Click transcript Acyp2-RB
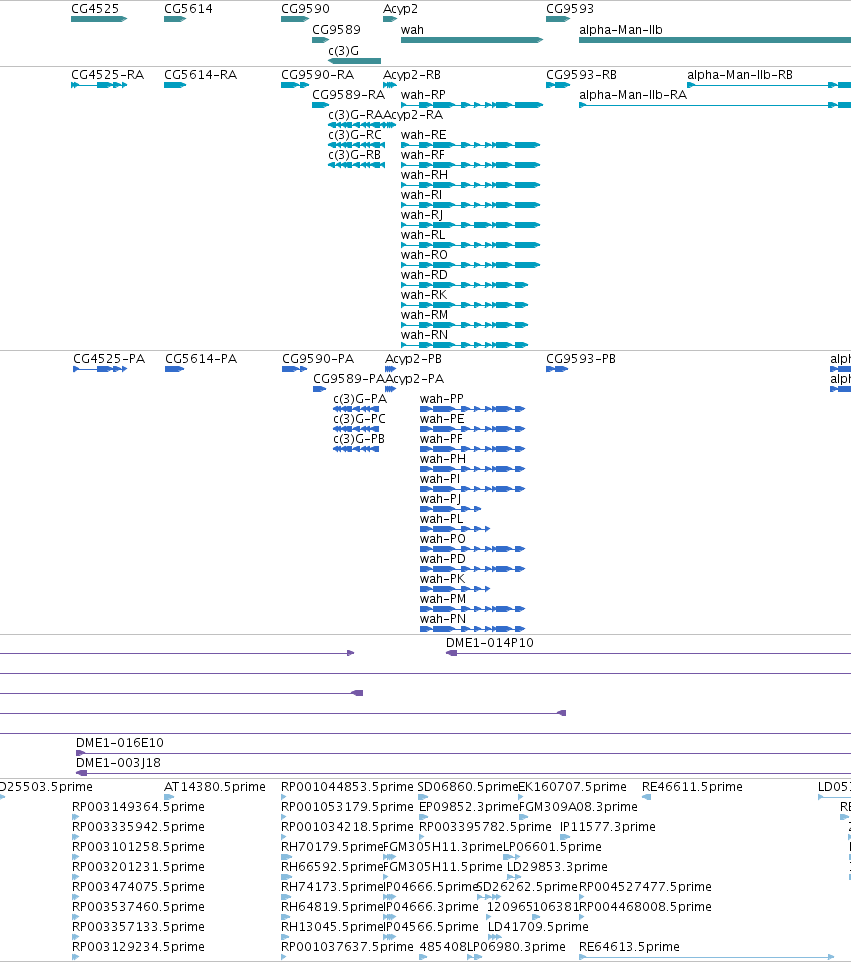Screen dimensions: 851x962 tap(412, 75)
